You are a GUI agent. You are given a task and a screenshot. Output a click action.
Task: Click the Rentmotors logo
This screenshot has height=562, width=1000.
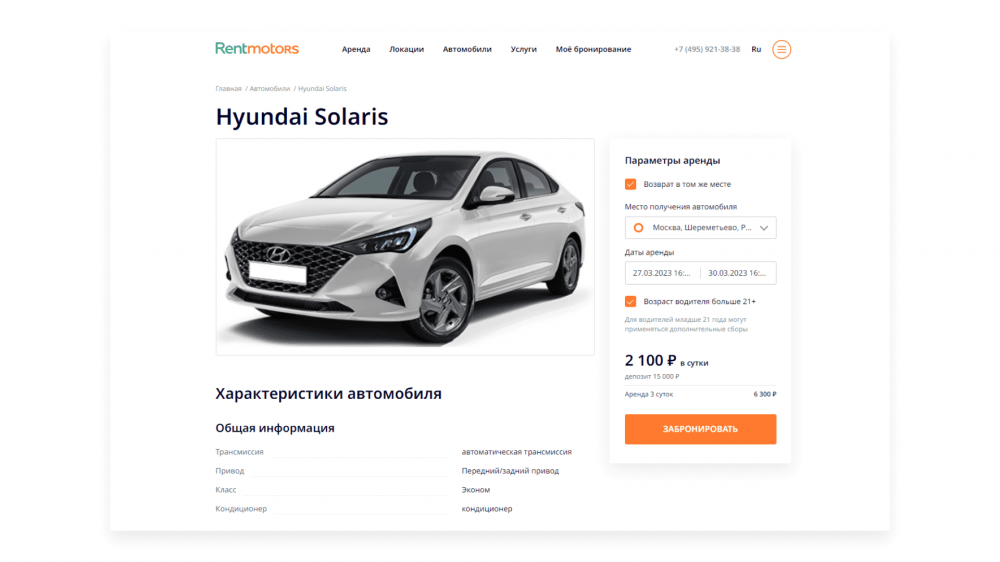[x=257, y=48]
